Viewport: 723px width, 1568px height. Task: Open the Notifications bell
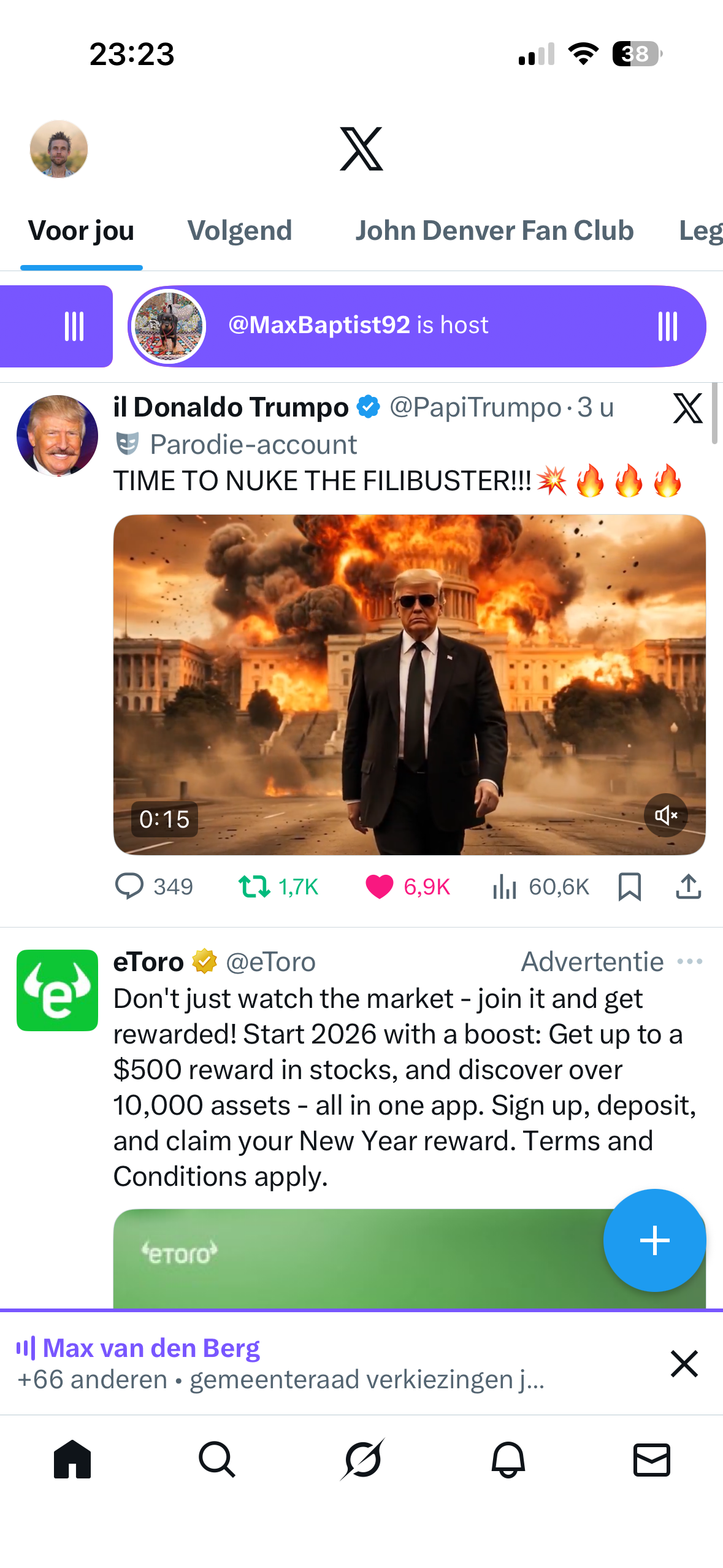(508, 1459)
